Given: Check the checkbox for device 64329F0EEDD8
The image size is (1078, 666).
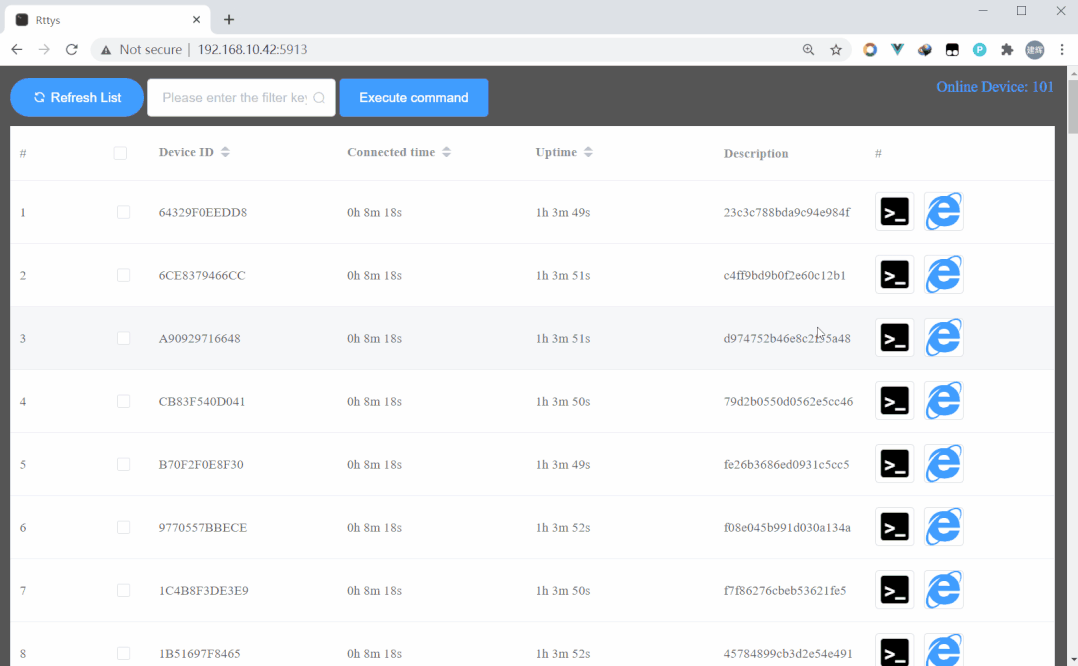Looking at the screenshot, I should pos(123,211).
